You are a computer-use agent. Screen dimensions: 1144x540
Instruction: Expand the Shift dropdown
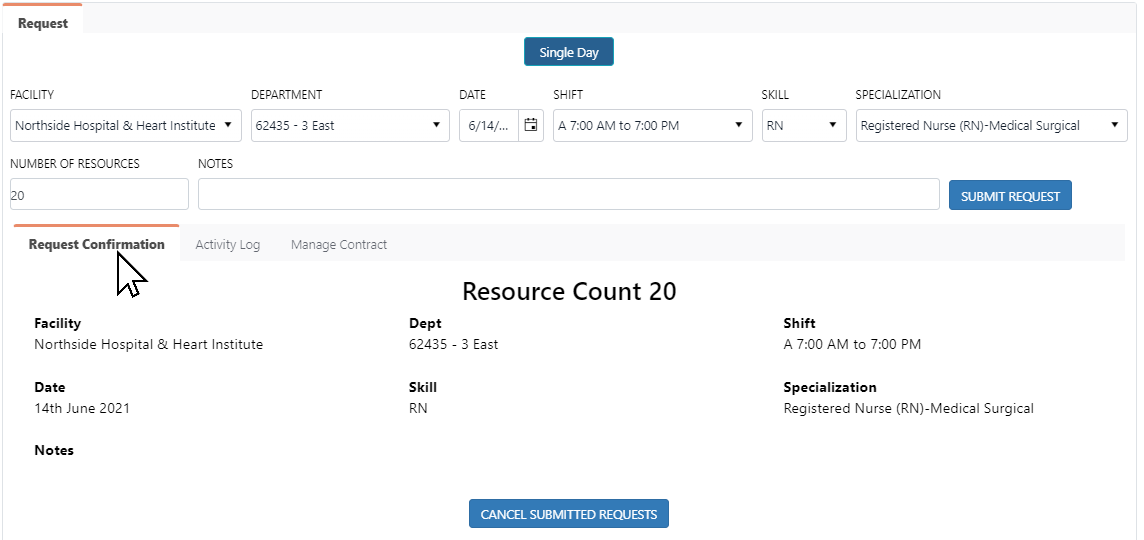point(652,126)
